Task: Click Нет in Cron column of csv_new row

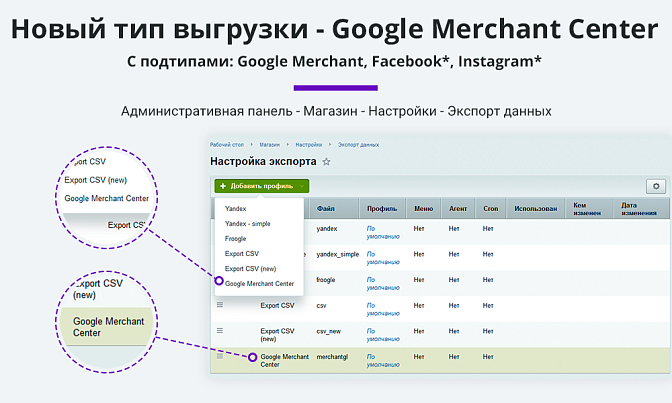Action: coord(488,331)
